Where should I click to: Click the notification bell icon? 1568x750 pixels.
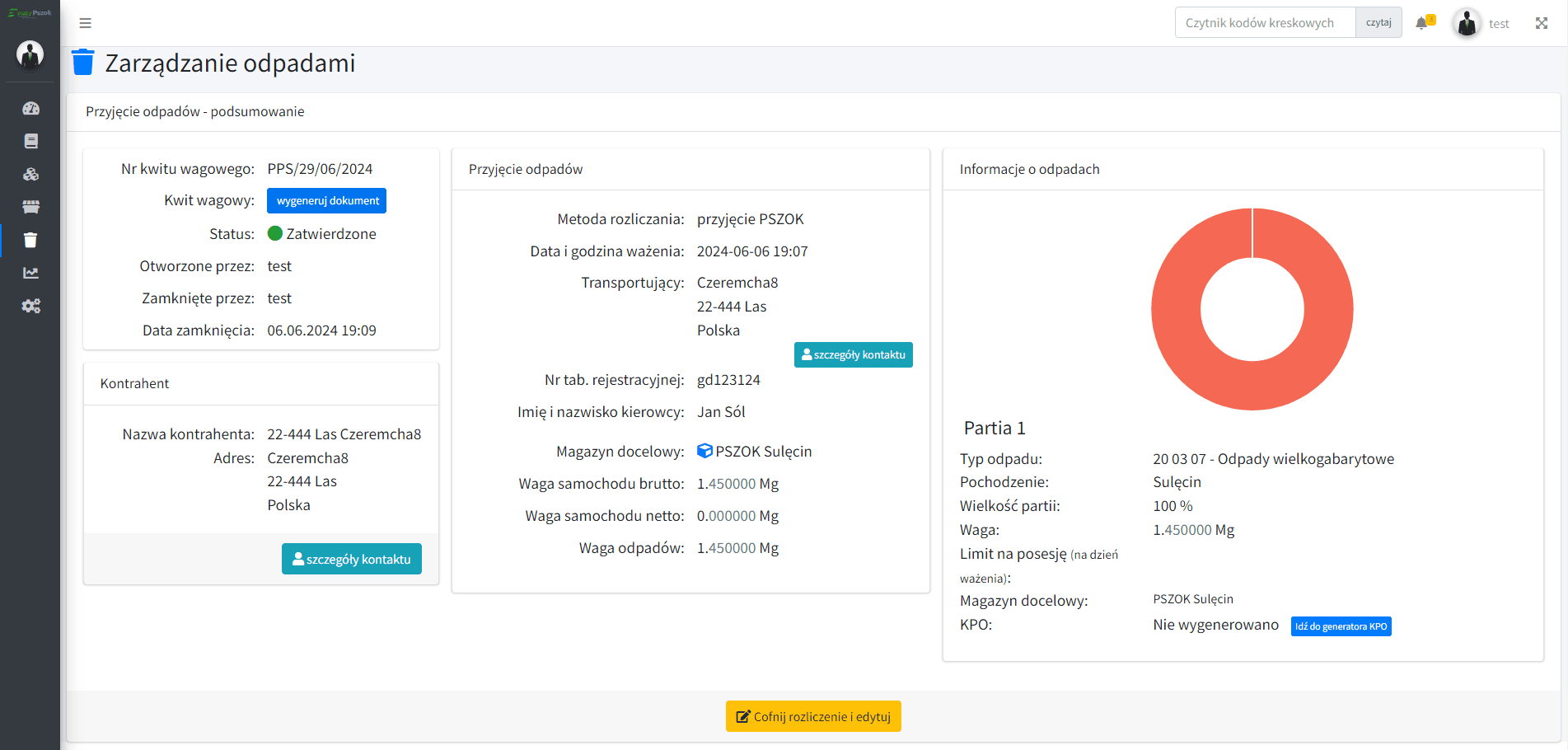1422,23
